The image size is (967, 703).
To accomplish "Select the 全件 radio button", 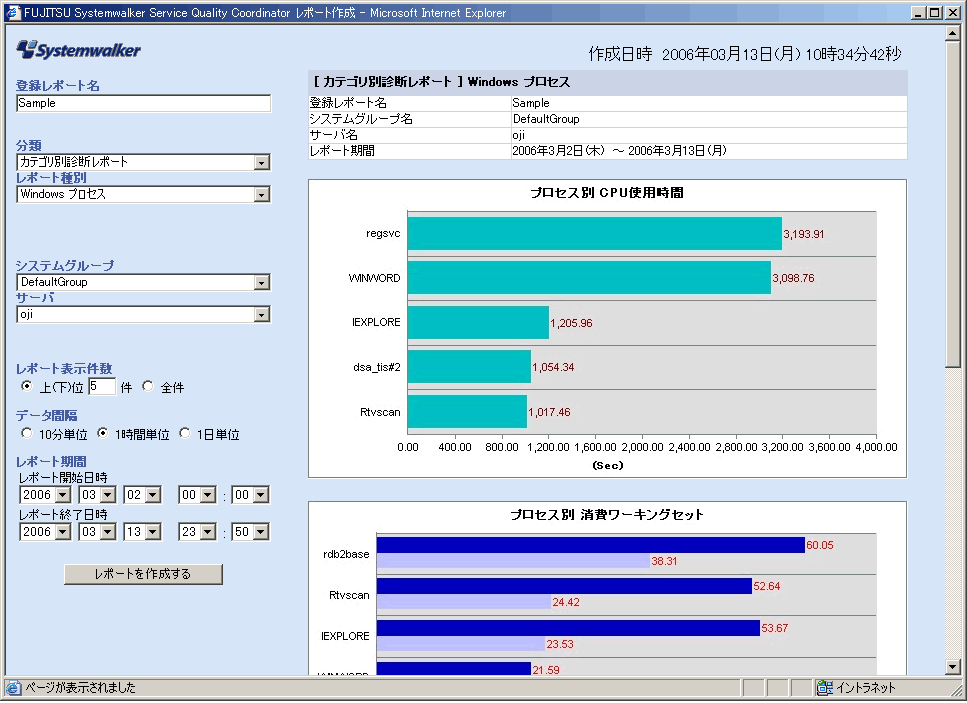I will (x=147, y=386).
